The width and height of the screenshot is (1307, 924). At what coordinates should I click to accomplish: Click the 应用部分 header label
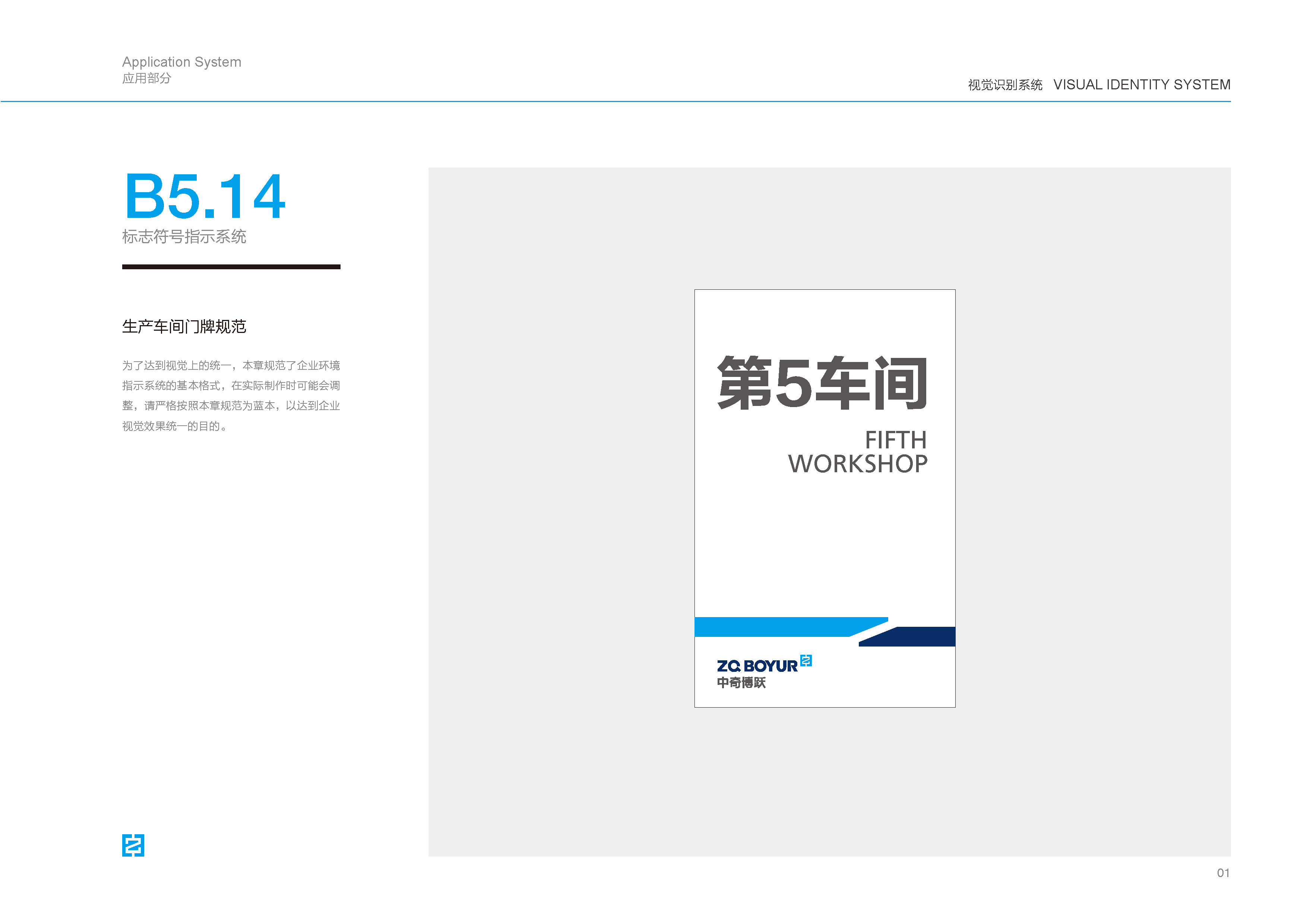(x=146, y=79)
